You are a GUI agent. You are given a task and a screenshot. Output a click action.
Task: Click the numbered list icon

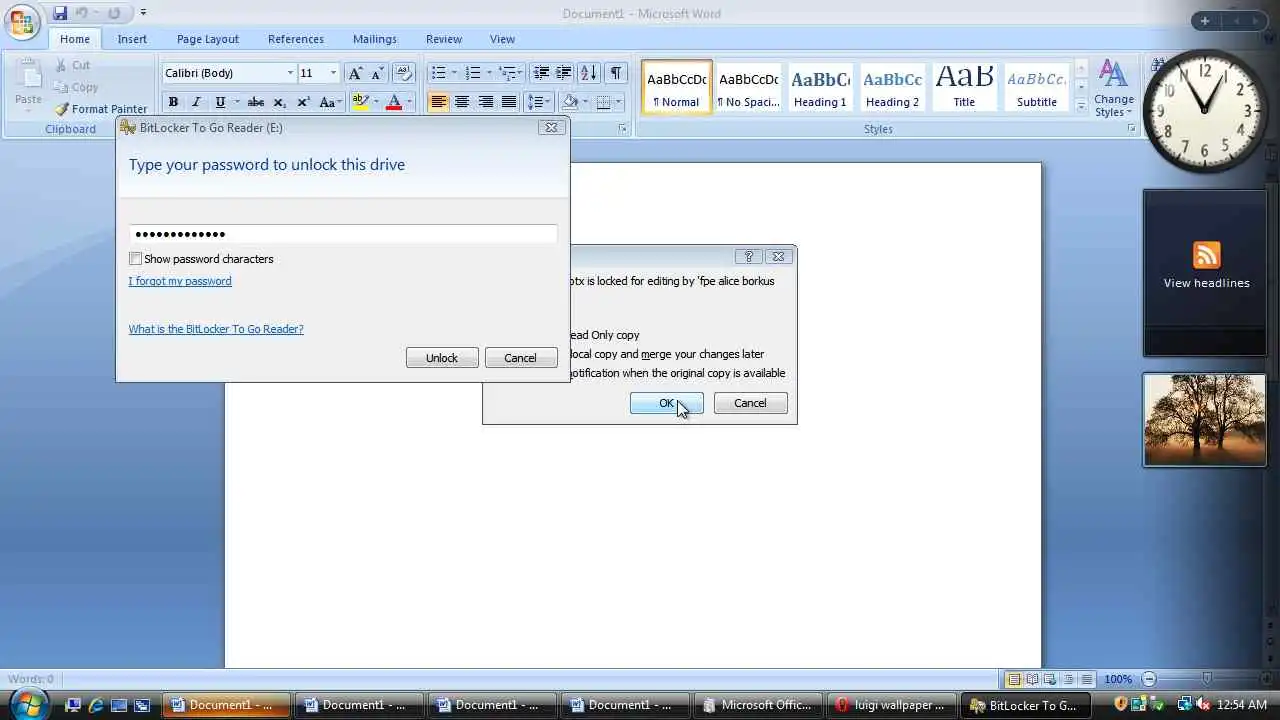click(x=473, y=73)
